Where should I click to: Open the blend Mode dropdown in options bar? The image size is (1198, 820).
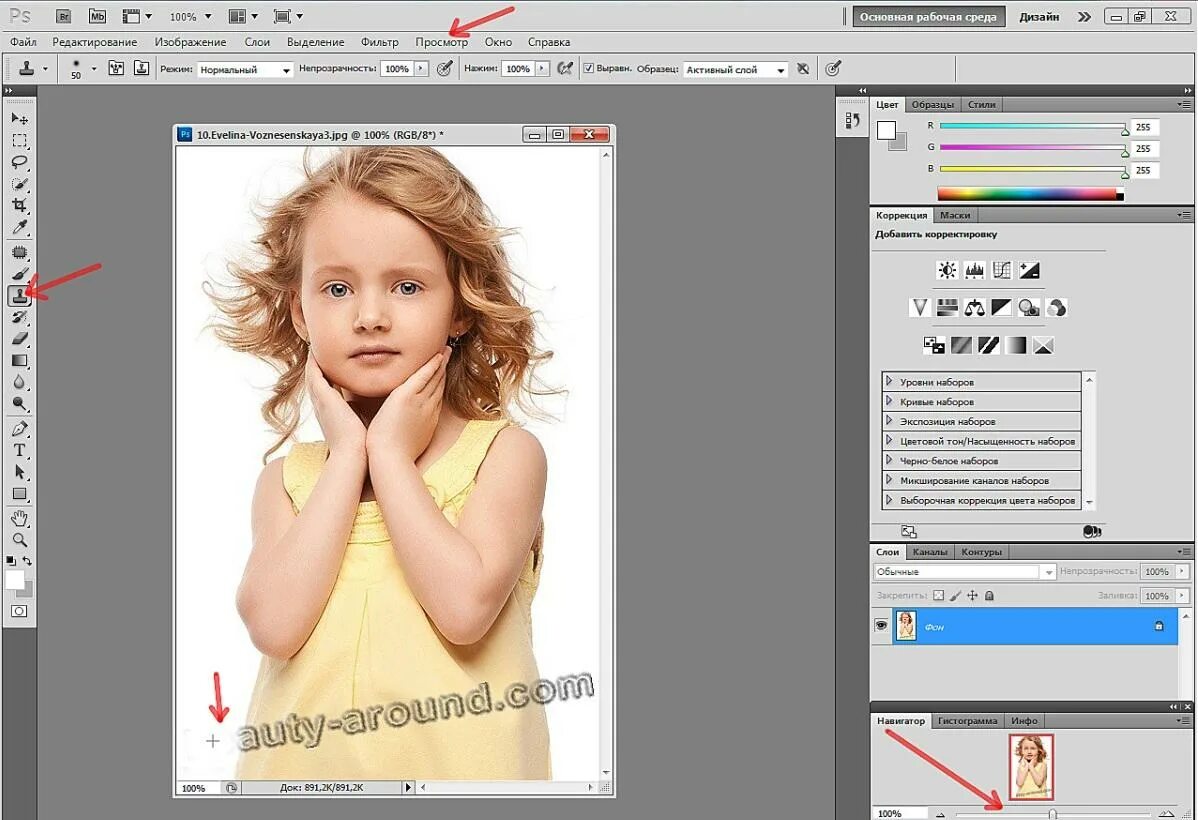244,70
